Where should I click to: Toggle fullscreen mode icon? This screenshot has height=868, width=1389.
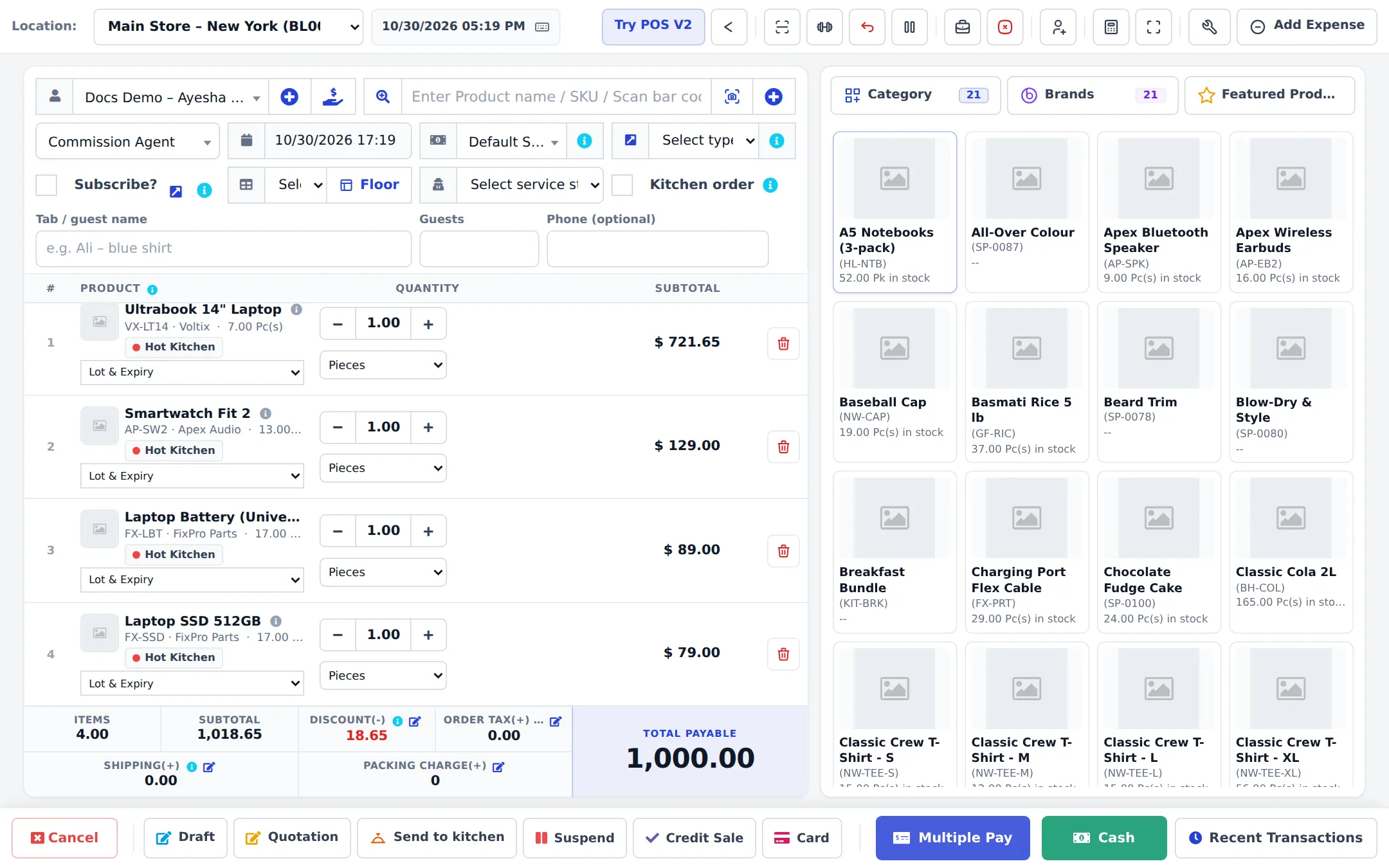1153,27
